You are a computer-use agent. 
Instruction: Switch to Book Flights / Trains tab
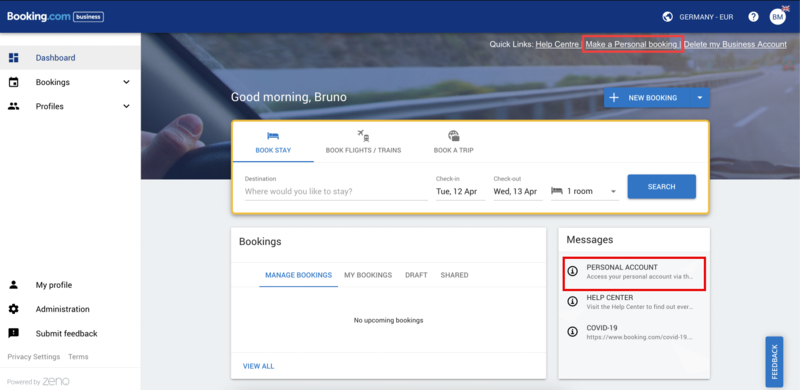click(363, 142)
